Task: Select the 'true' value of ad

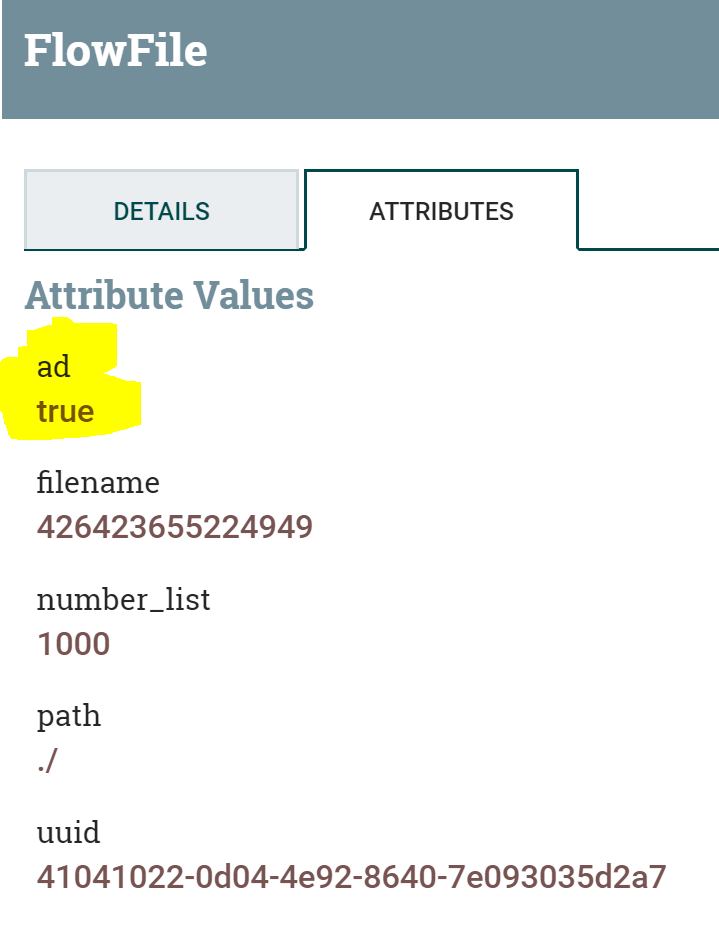Action: click(66, 411)
